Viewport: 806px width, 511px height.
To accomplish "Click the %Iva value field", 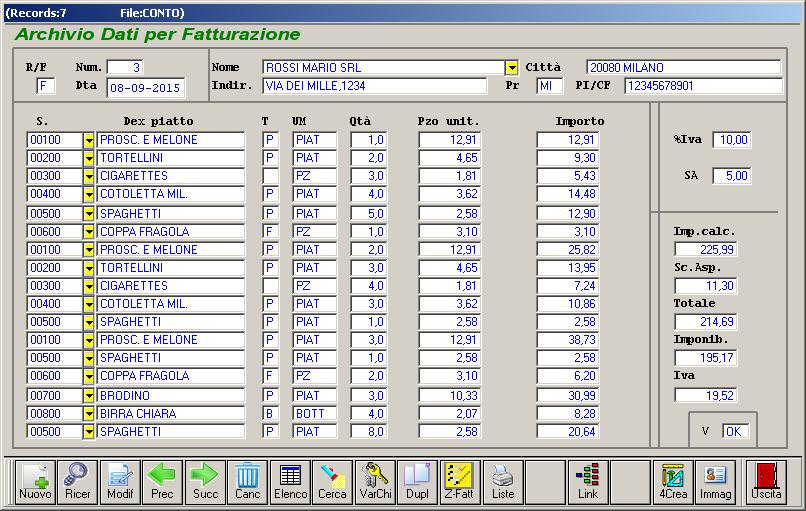I will [732, 140].
